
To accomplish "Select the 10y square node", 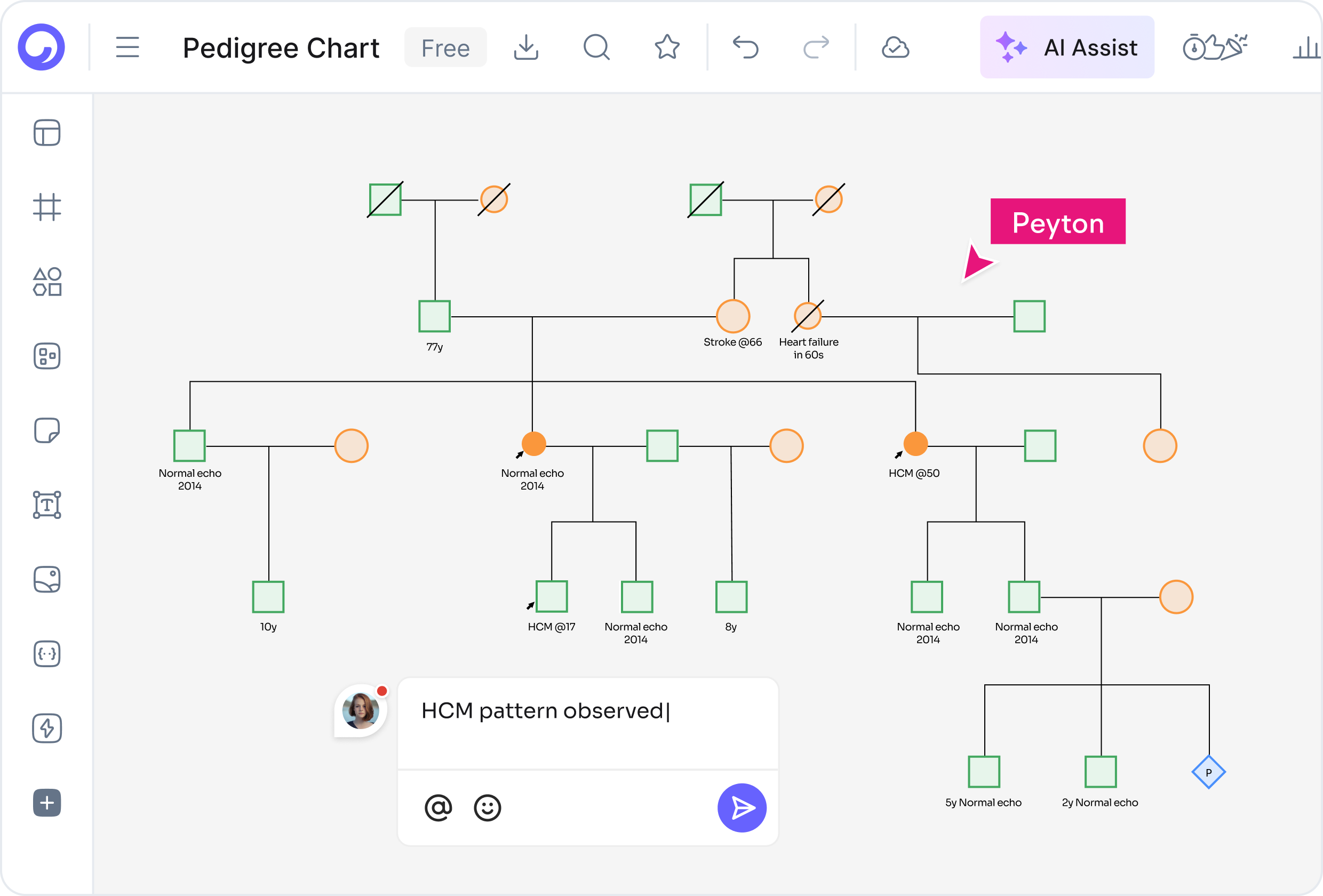I will [268, 597].
